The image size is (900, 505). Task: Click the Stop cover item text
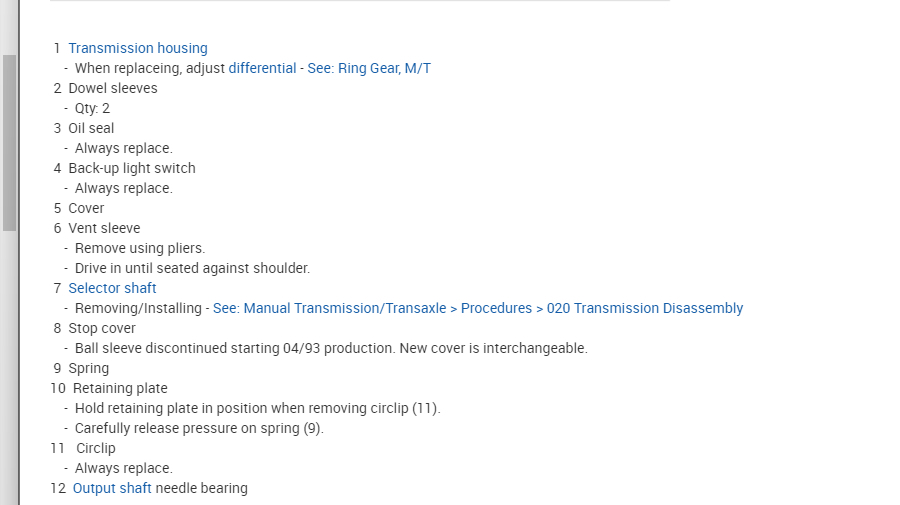[x=102, y=328]
